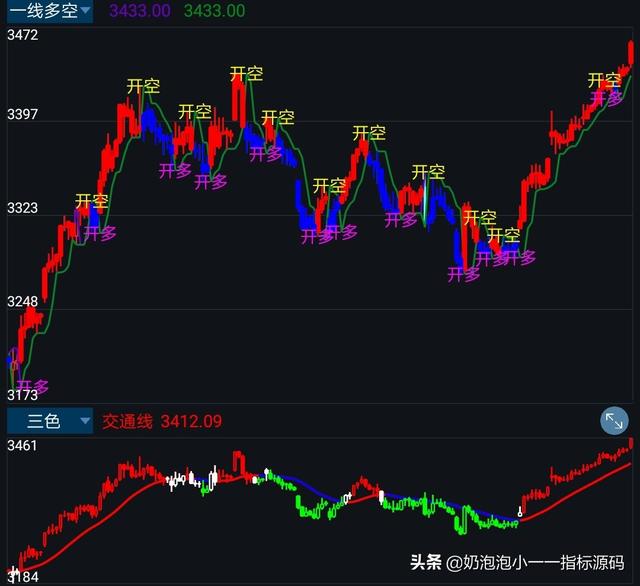This screenshot has height=586, width=640.
Task: Select the 3173 price axis label
Action: [x=22, y=395]
